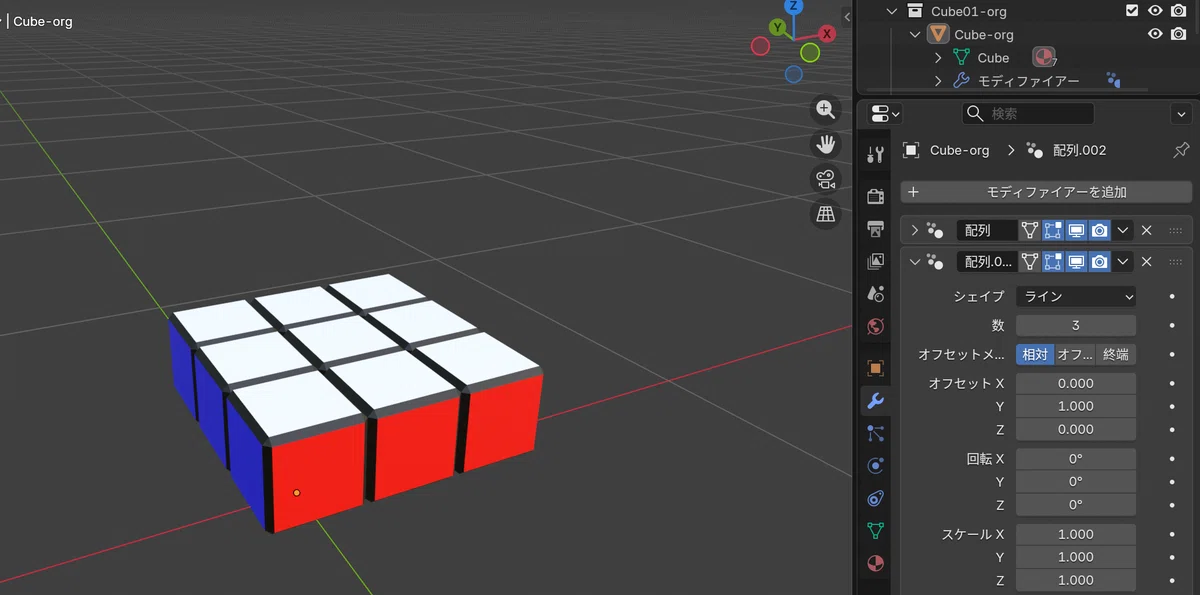
Task: Remove the 配列.0... modifier with X button
Action: click(x=1147, y=262)
